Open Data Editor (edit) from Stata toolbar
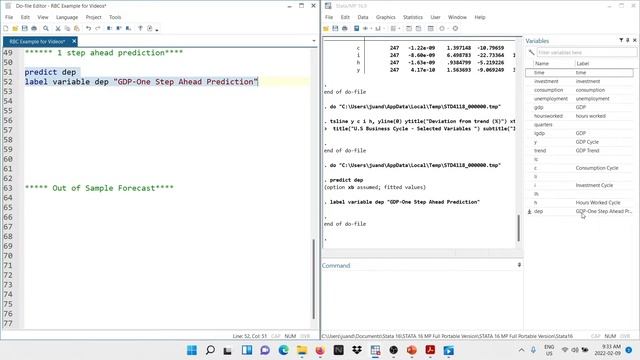This screenshot has height=360, width=640. (409, 29)
